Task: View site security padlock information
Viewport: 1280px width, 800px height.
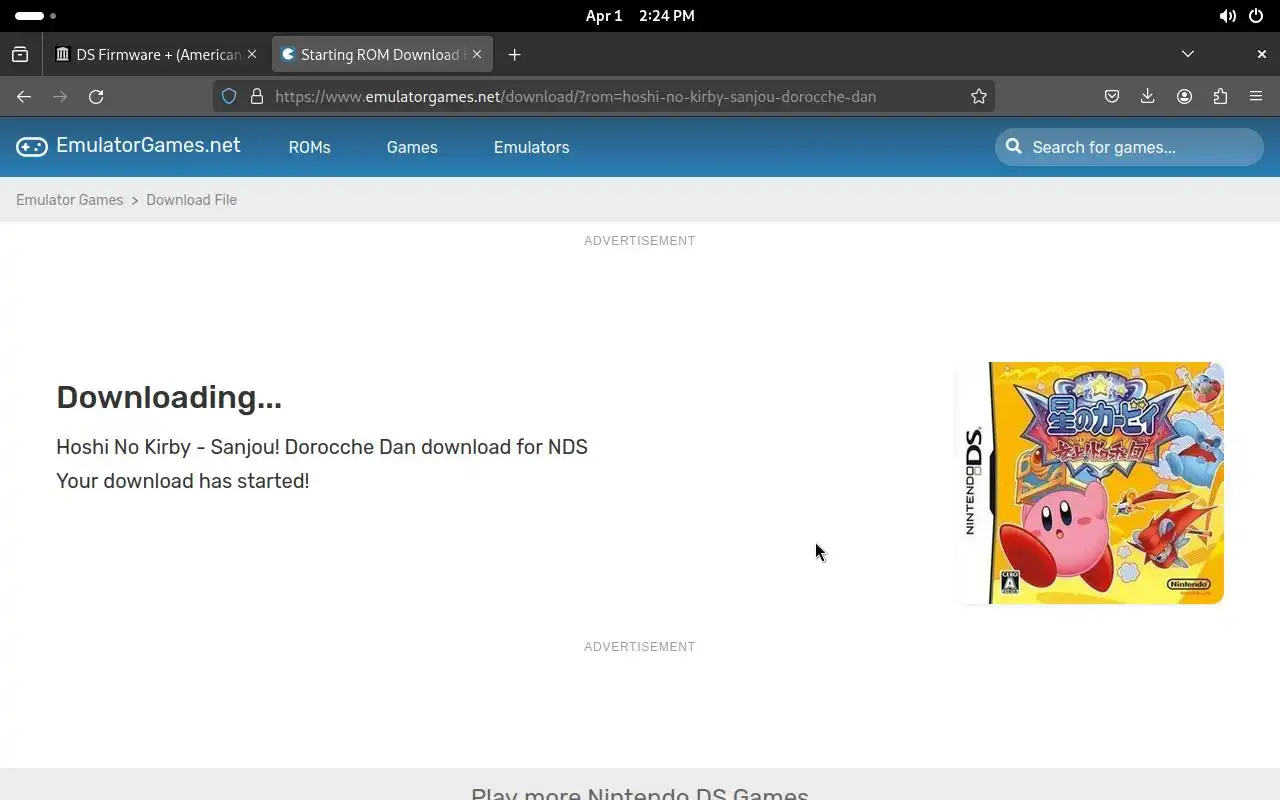Action: (x=257, y=97)
